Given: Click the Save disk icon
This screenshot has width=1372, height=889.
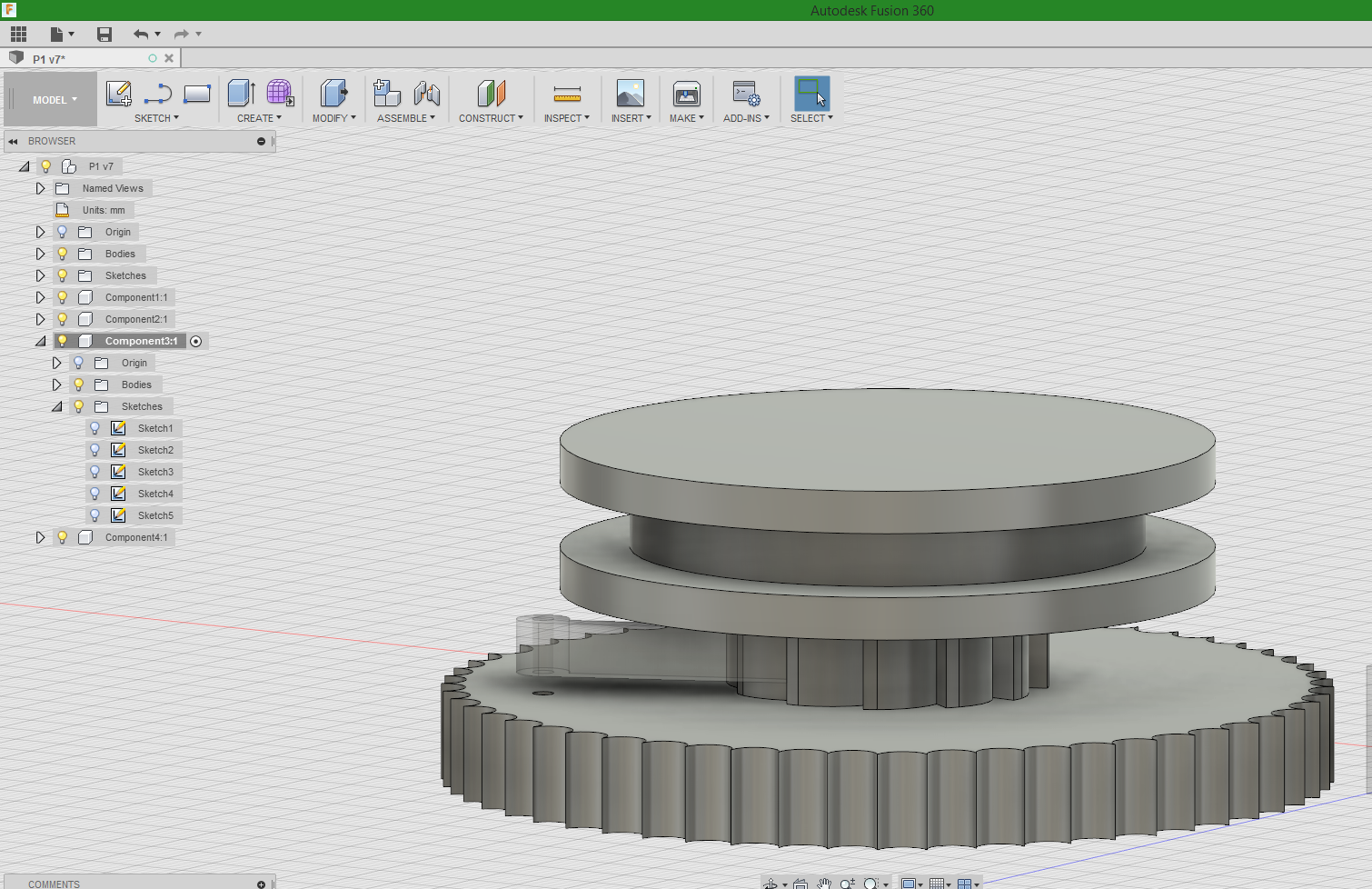Looking at the screenshot, I should [x=104, y=35].
